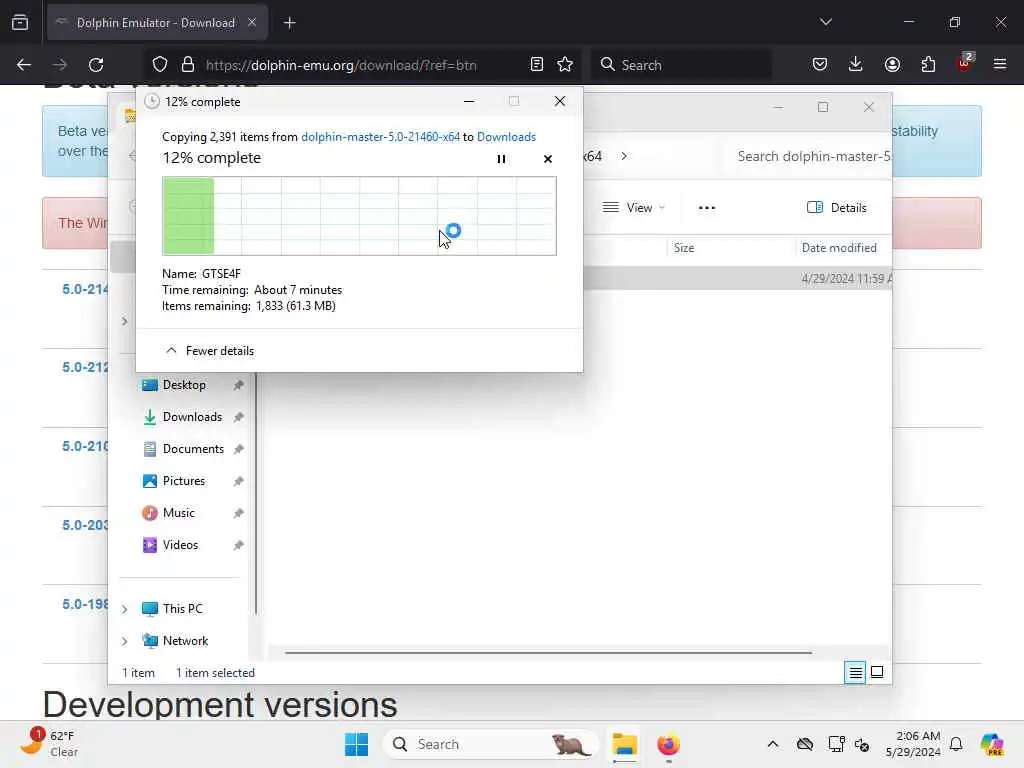
Task: Select Network in navigation pane
Action: (x=185, y=641)
